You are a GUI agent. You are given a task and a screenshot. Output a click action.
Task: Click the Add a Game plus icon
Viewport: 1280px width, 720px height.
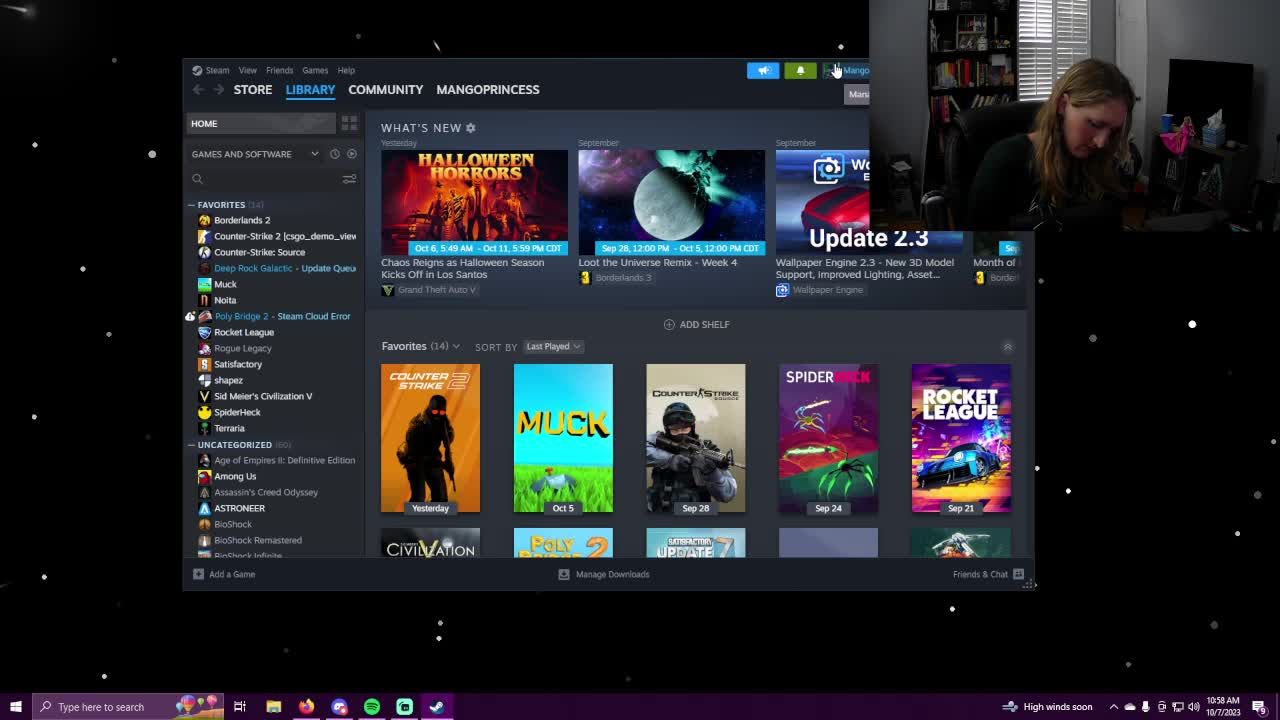coord(198,574)
